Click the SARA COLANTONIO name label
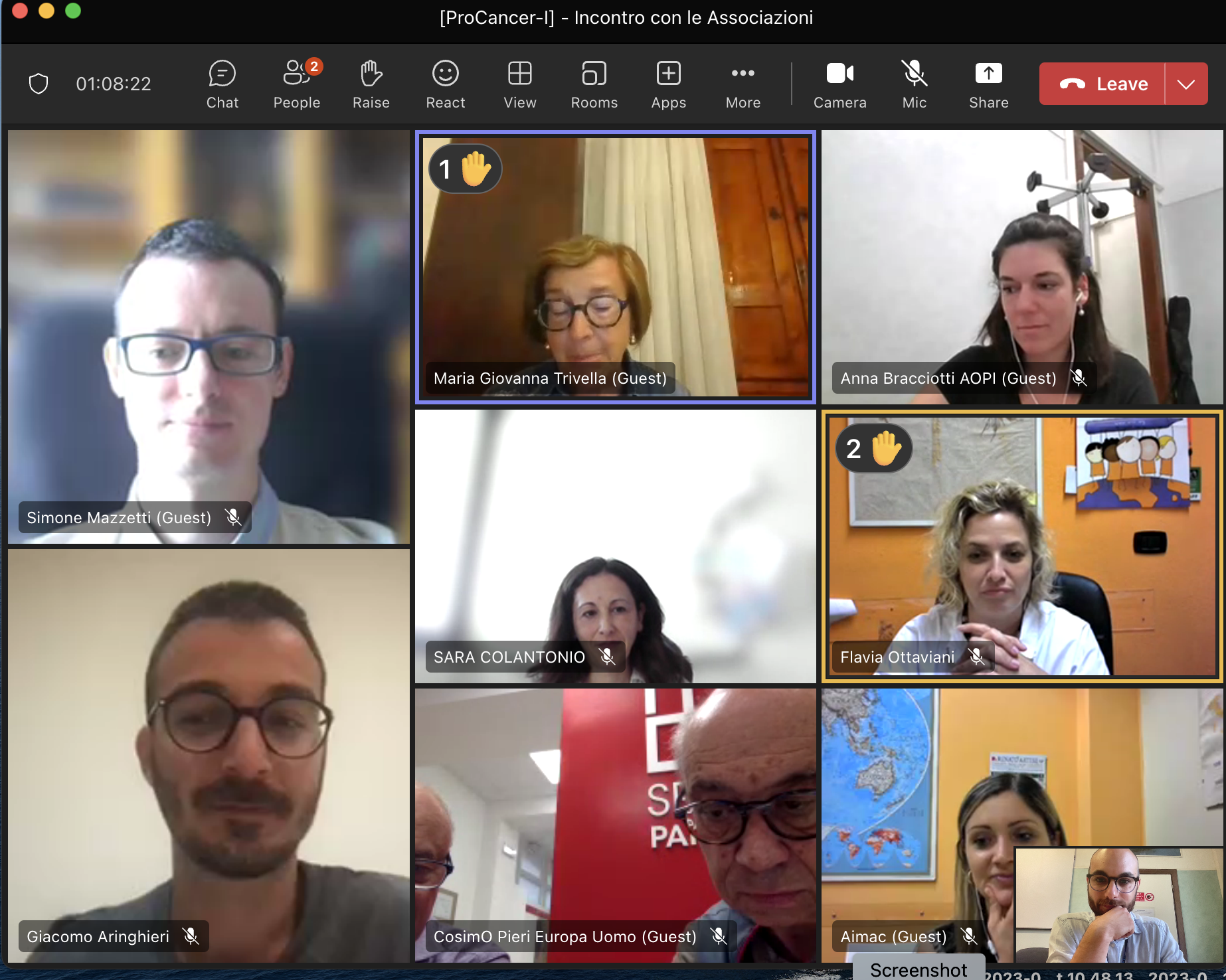The height and width of the screenshot is (980, 1226). 509,657
